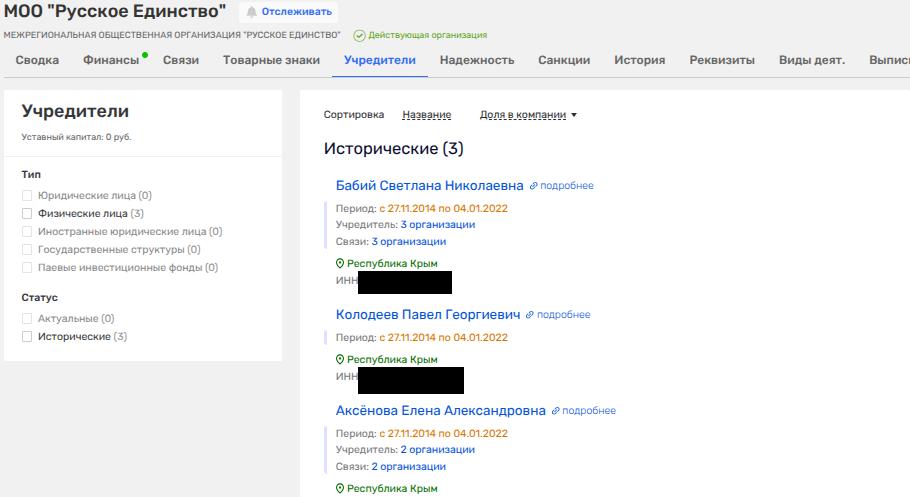
Task: Open Бабий Светлана Николаевна profile link
Action: [x=429, y=186]
